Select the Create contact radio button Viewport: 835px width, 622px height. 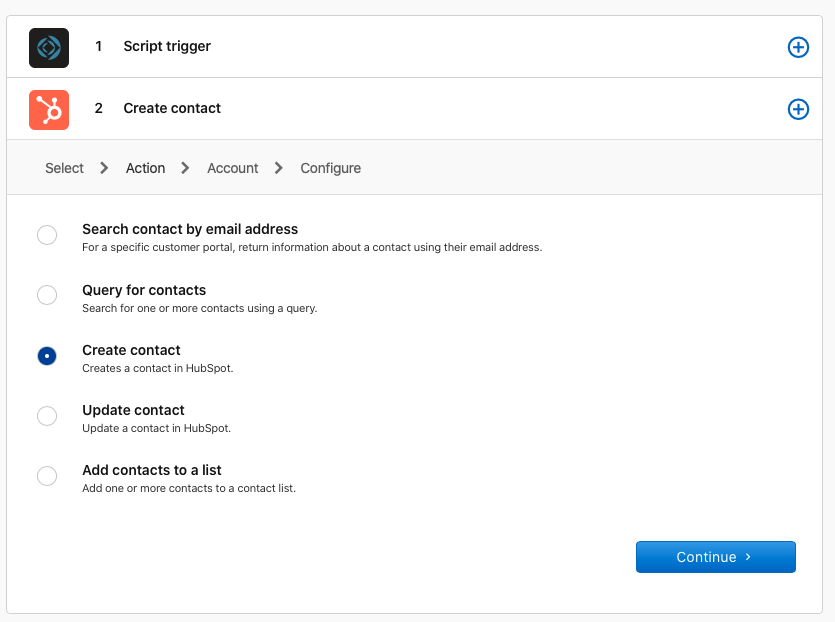[x=47, y=356]
